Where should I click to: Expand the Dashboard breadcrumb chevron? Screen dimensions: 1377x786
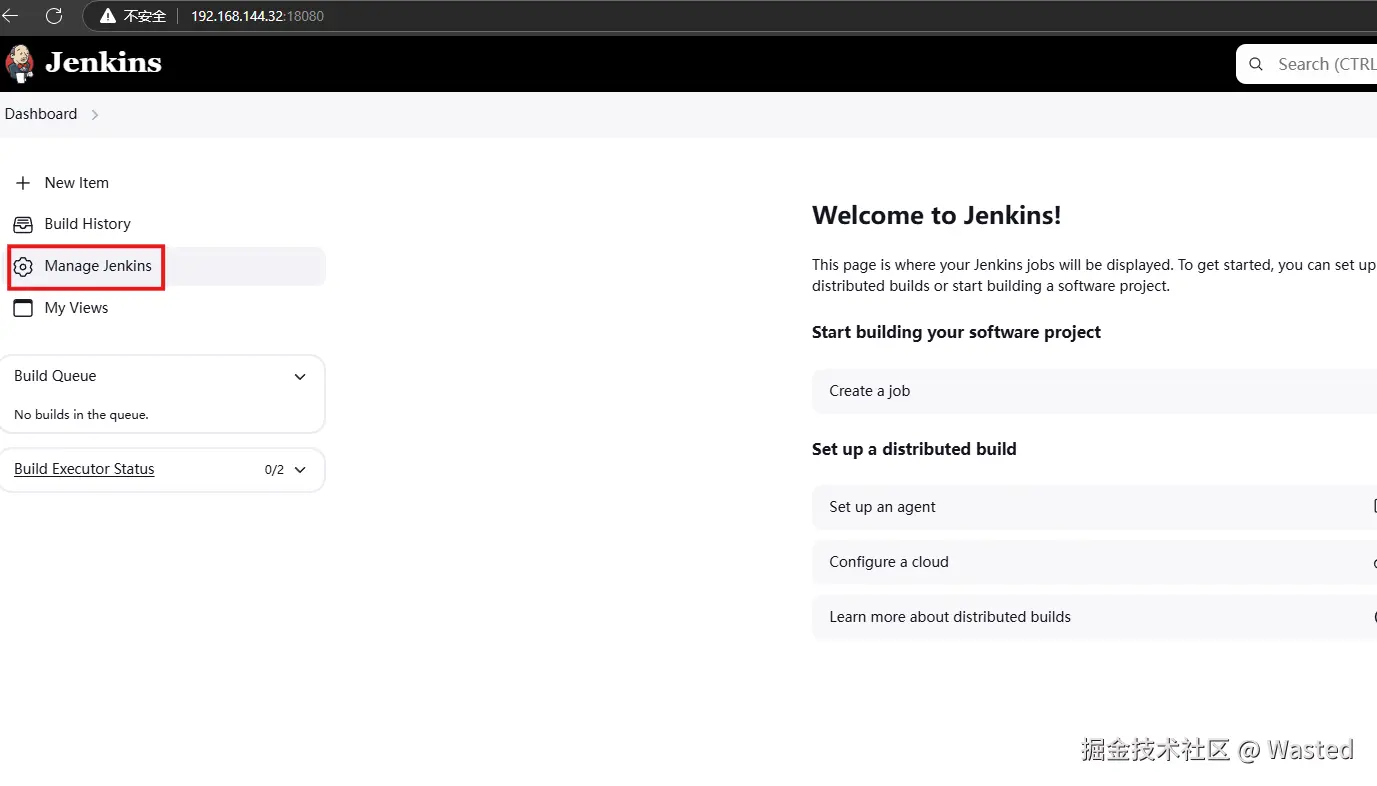[95, 115]
